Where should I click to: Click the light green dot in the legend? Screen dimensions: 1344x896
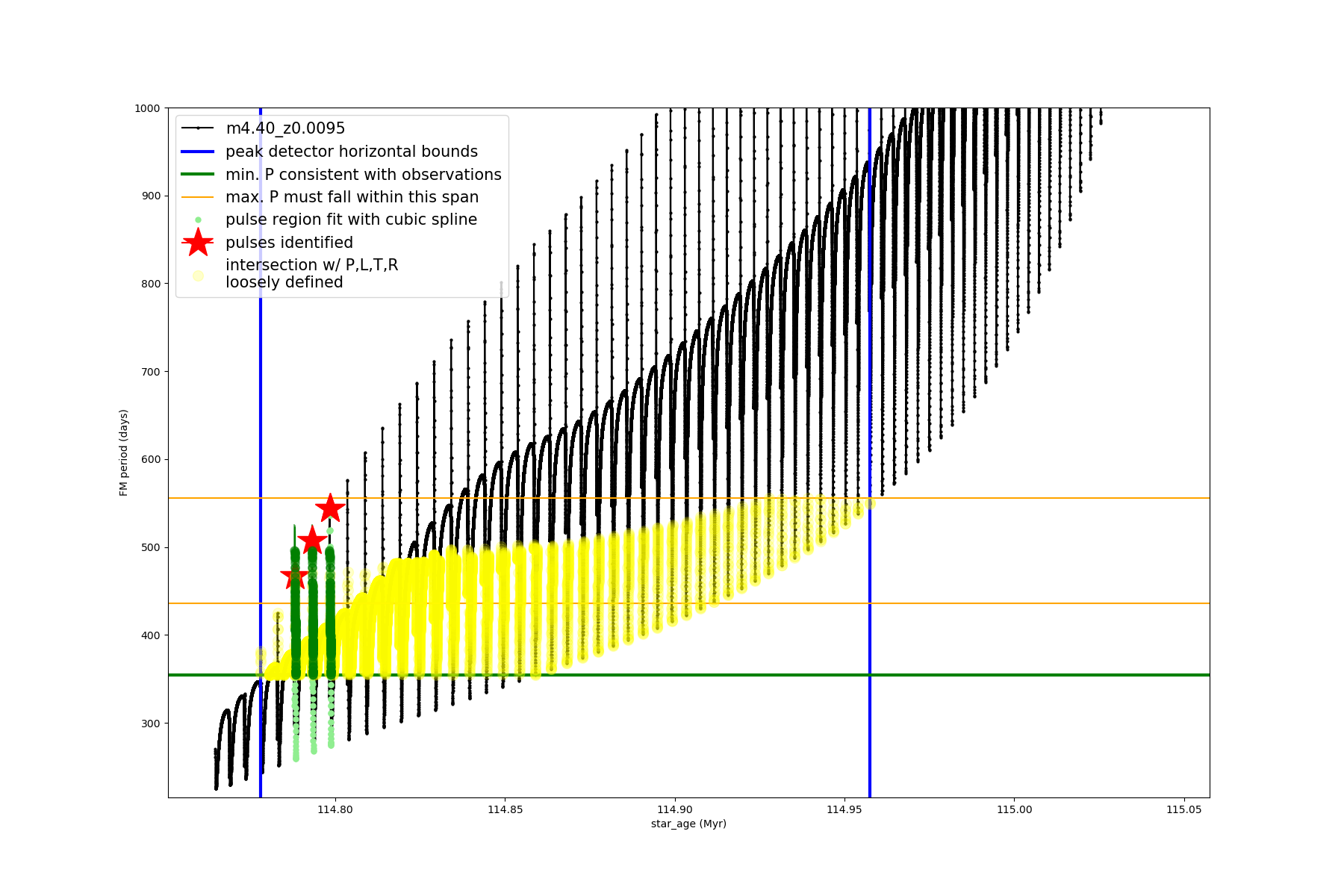tap(198, 220)
